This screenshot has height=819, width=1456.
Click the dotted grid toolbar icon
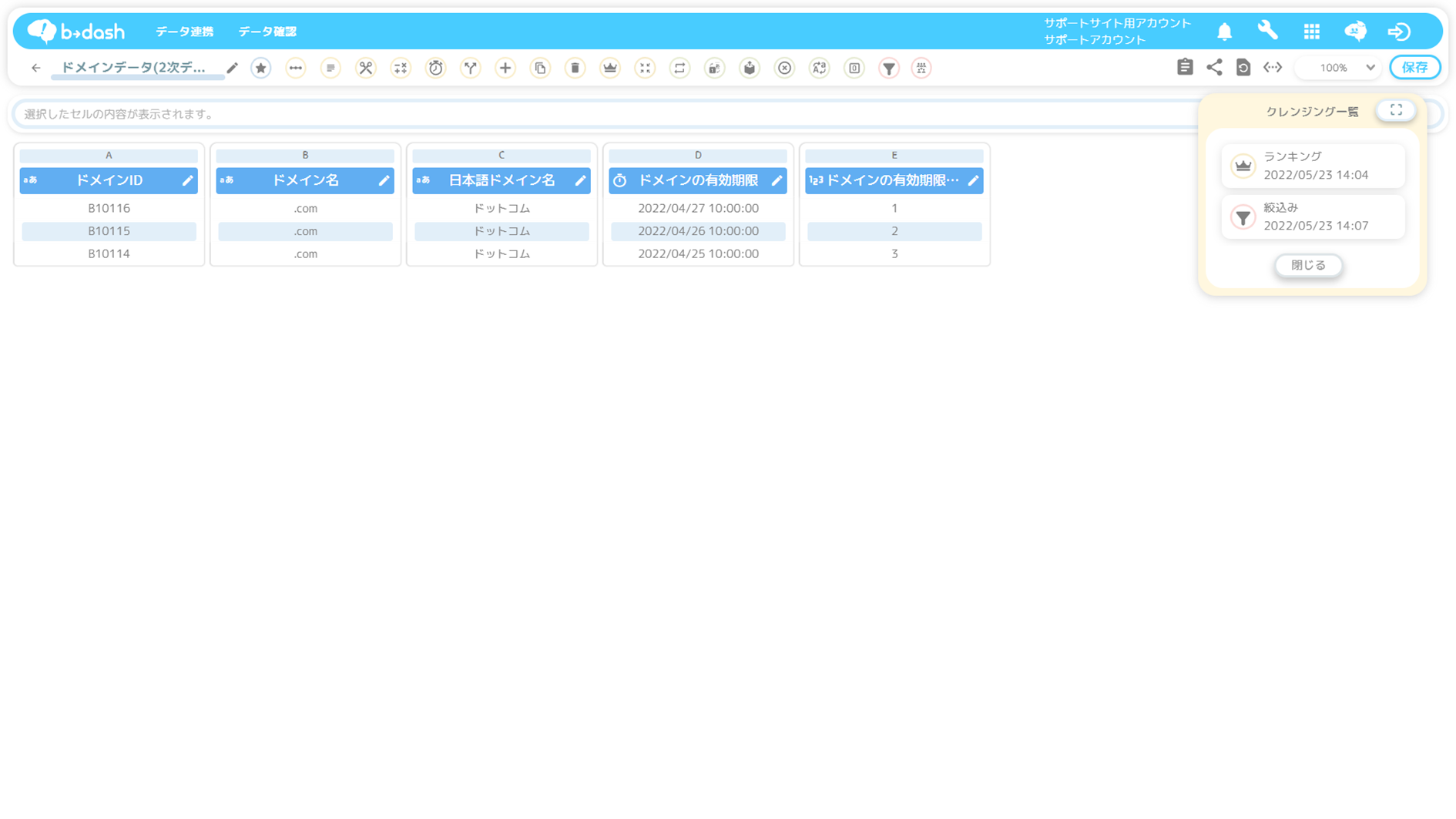point(921,68)
